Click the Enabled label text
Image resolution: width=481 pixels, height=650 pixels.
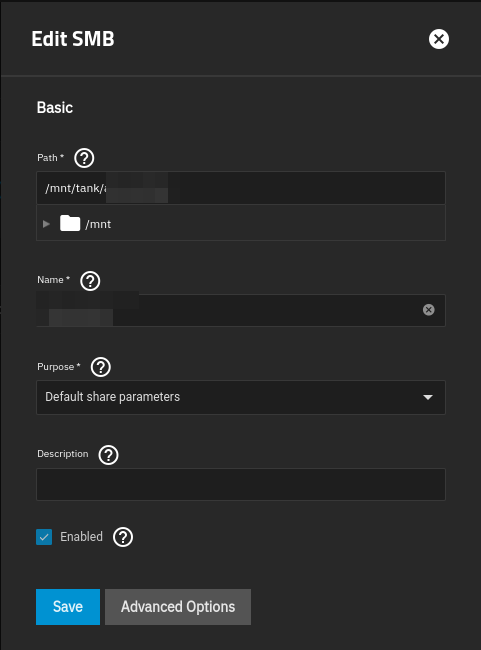pos(81,537)
